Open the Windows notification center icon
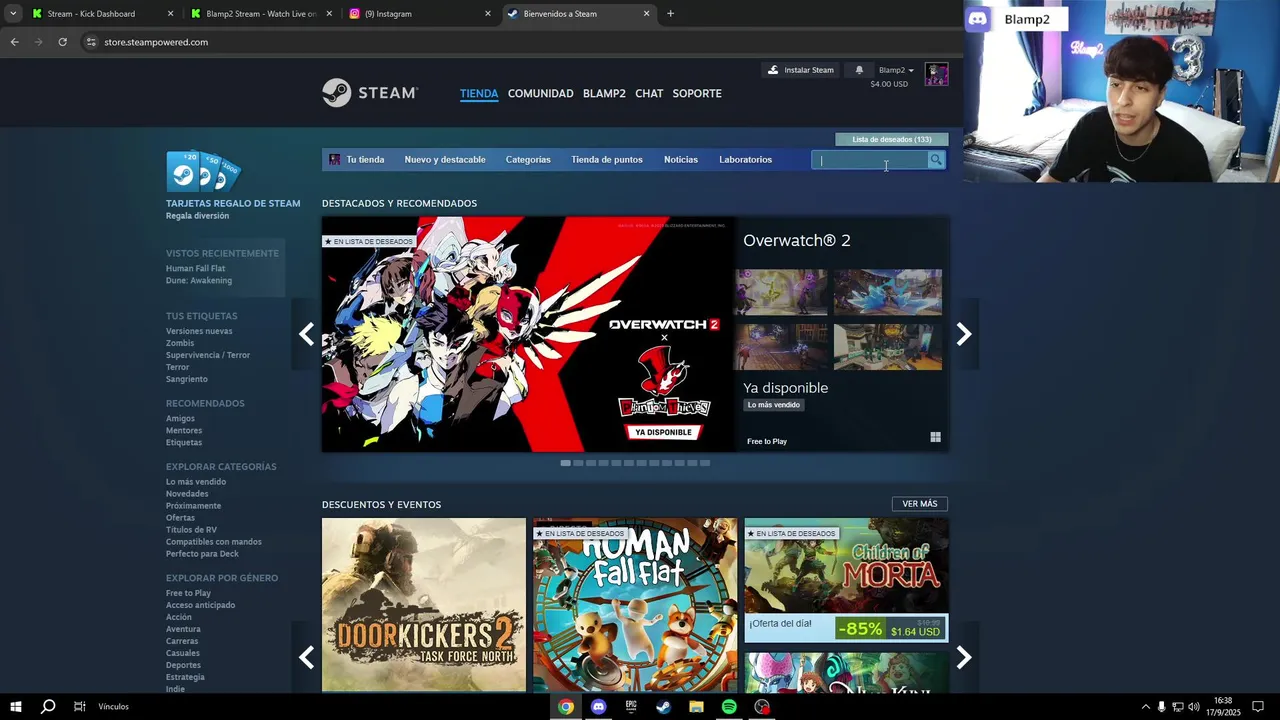 coord(1258,707)
